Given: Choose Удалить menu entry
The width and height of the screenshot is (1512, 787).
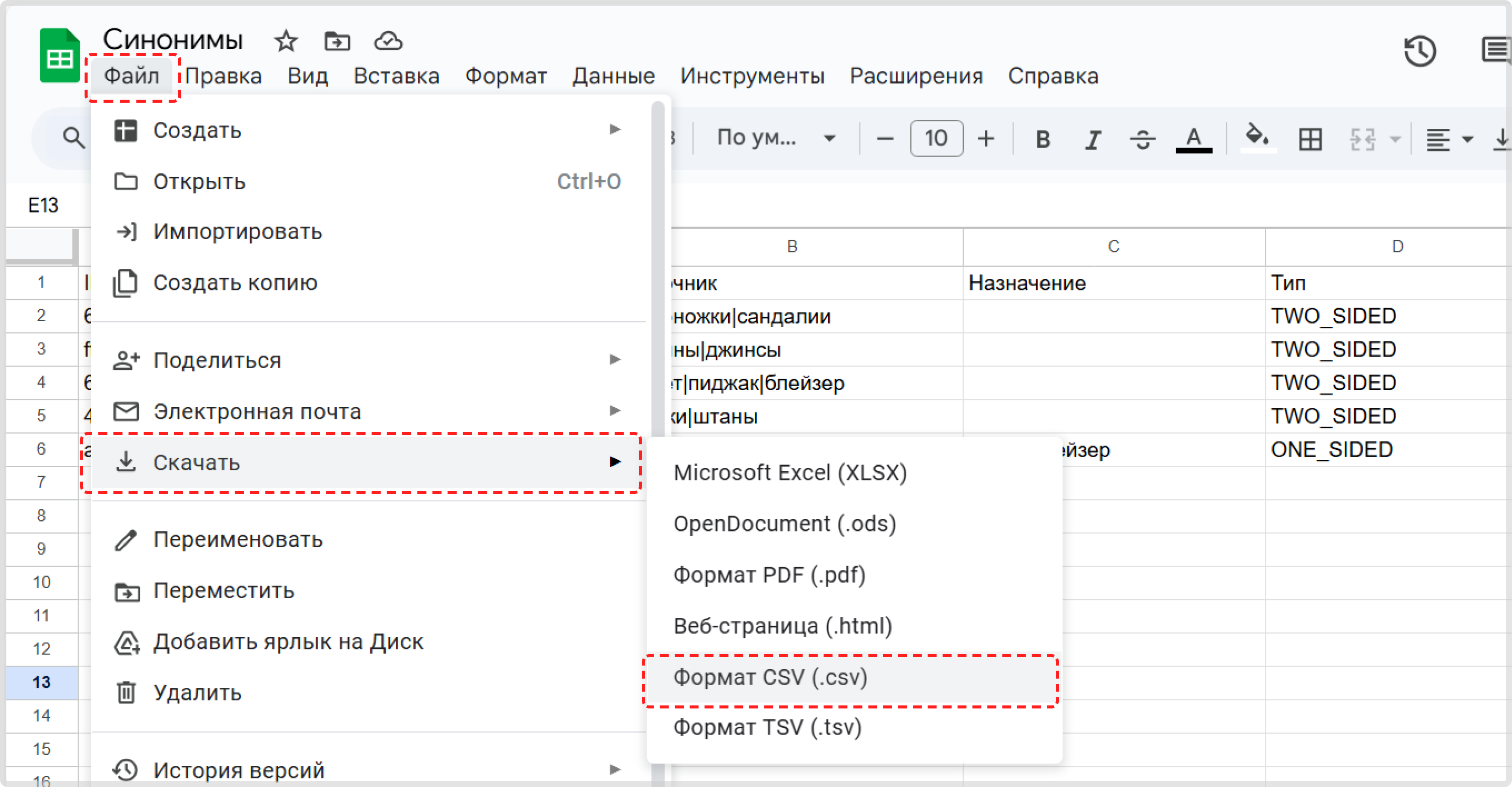Looking at the screenshot, I should click(369, 692).
